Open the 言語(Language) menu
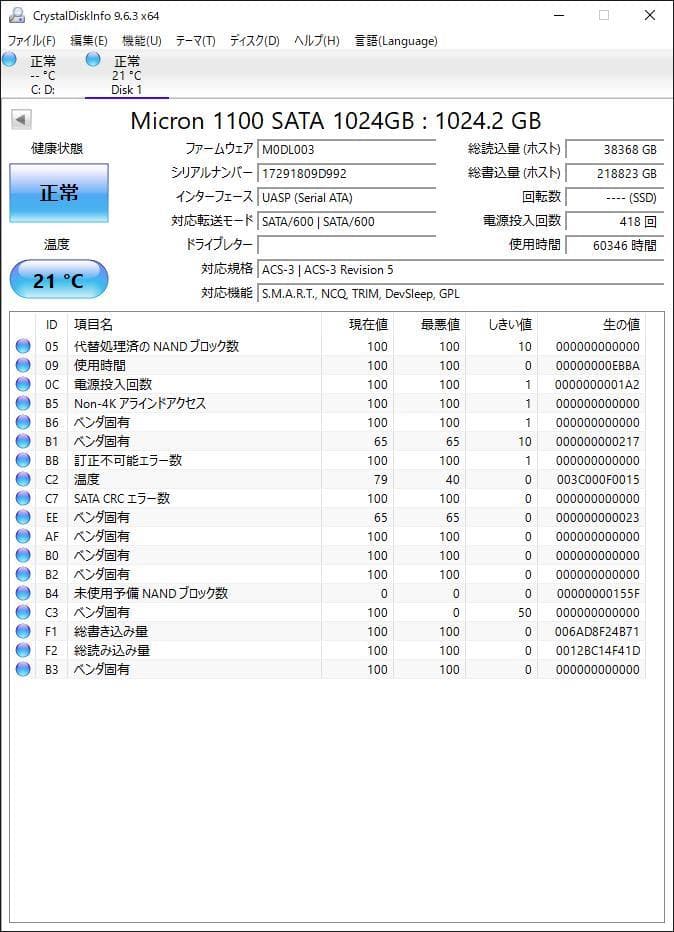The image size is (674, 932). [x=396, y=40]
